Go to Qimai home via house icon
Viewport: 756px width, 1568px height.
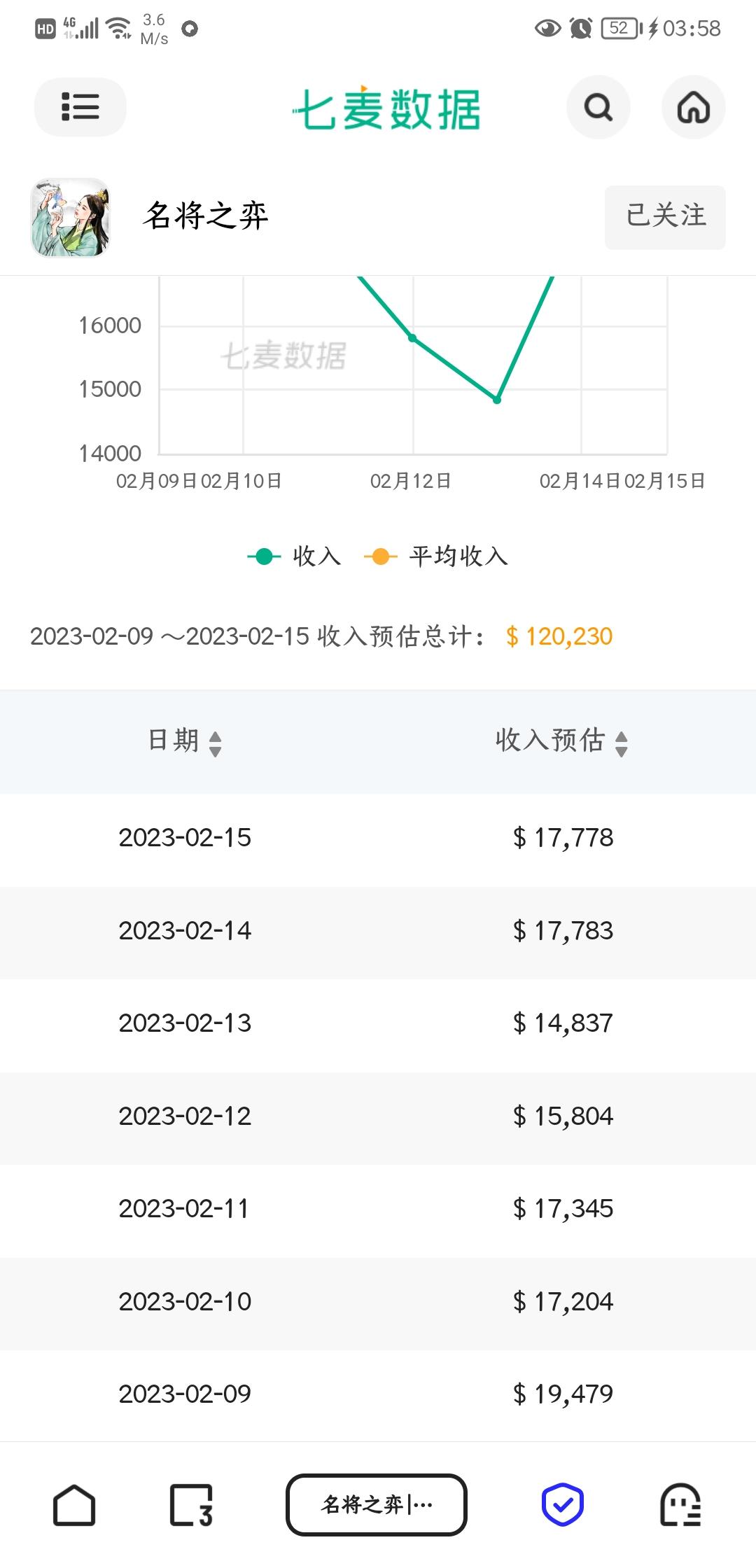click(693, 107)
